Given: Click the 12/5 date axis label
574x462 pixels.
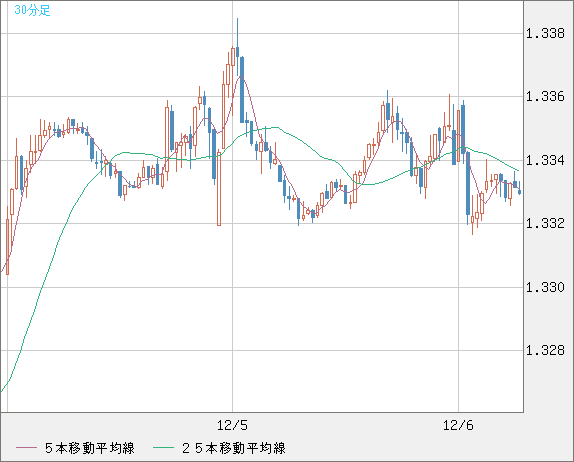Looking at the screenshot, I should point(232,425).
